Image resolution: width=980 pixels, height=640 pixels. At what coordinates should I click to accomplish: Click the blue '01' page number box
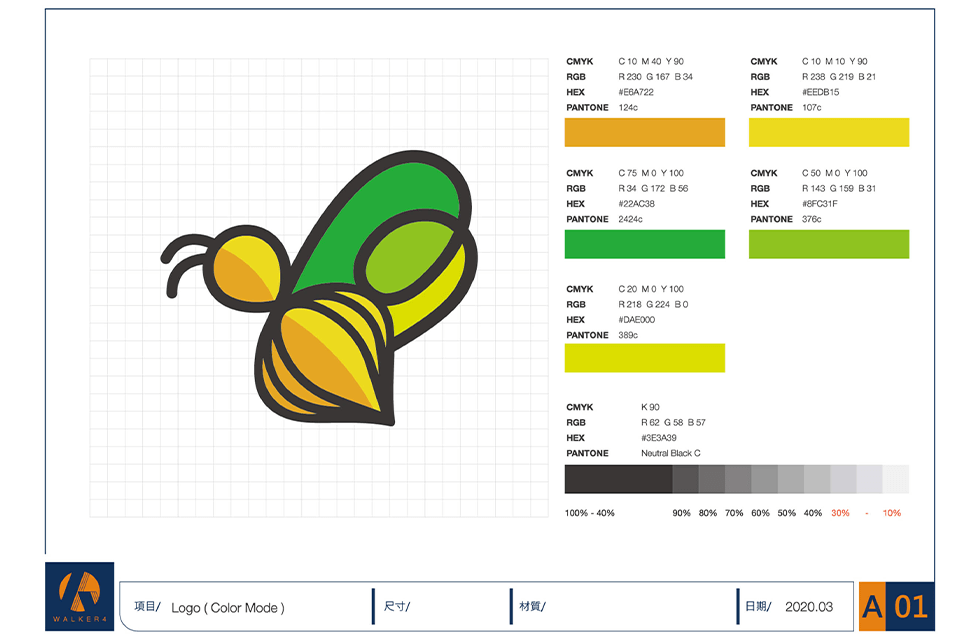910,606
